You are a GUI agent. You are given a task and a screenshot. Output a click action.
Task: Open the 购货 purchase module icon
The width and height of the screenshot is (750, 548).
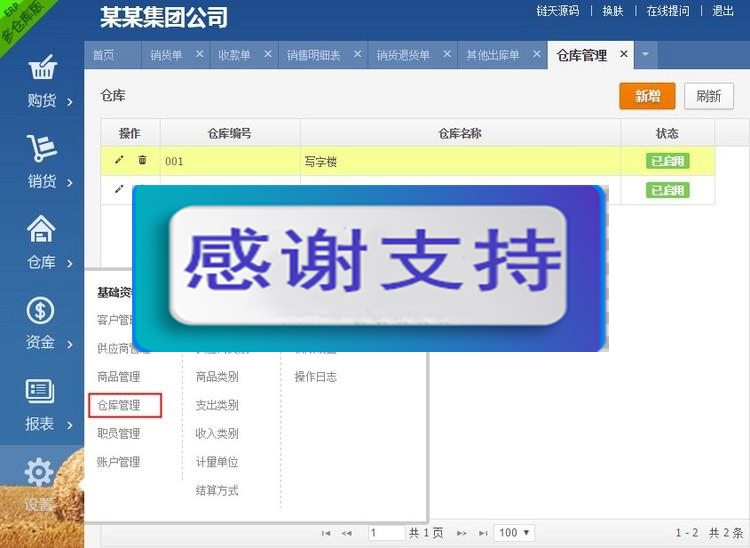point(43,67)
